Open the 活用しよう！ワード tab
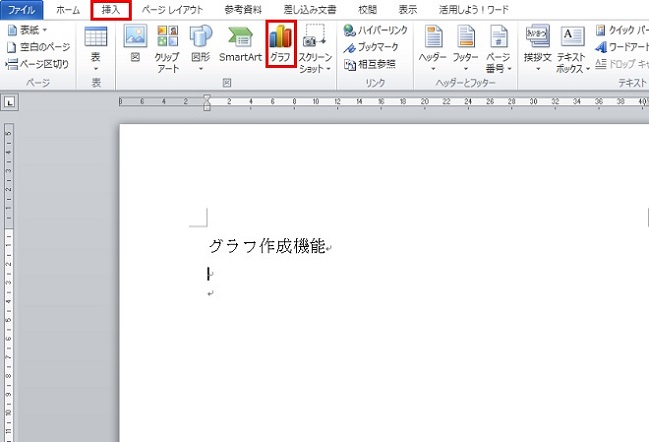Viewport: 649px width, 442px height. point(474,10)
